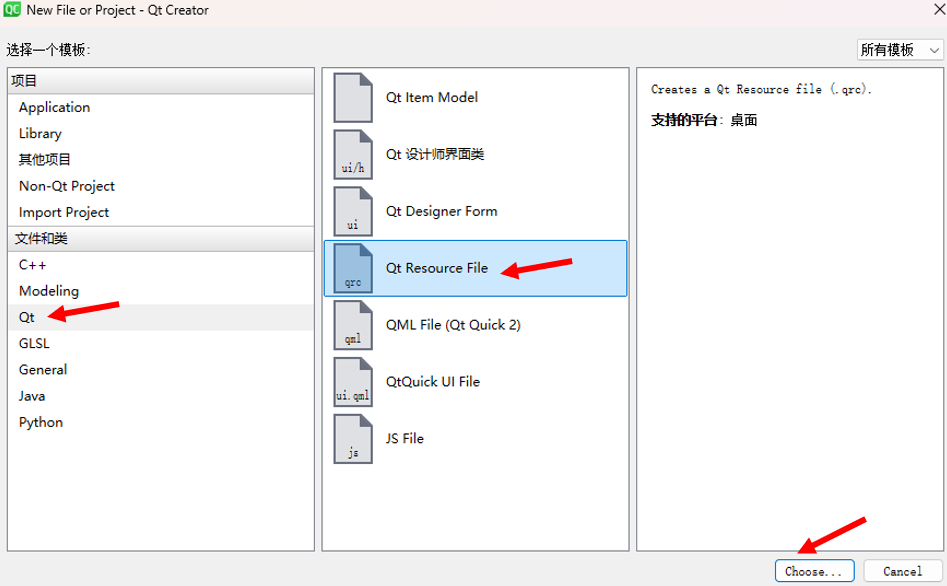Select the C++ files category
The image size is (947, 586).
click(161, 265)
